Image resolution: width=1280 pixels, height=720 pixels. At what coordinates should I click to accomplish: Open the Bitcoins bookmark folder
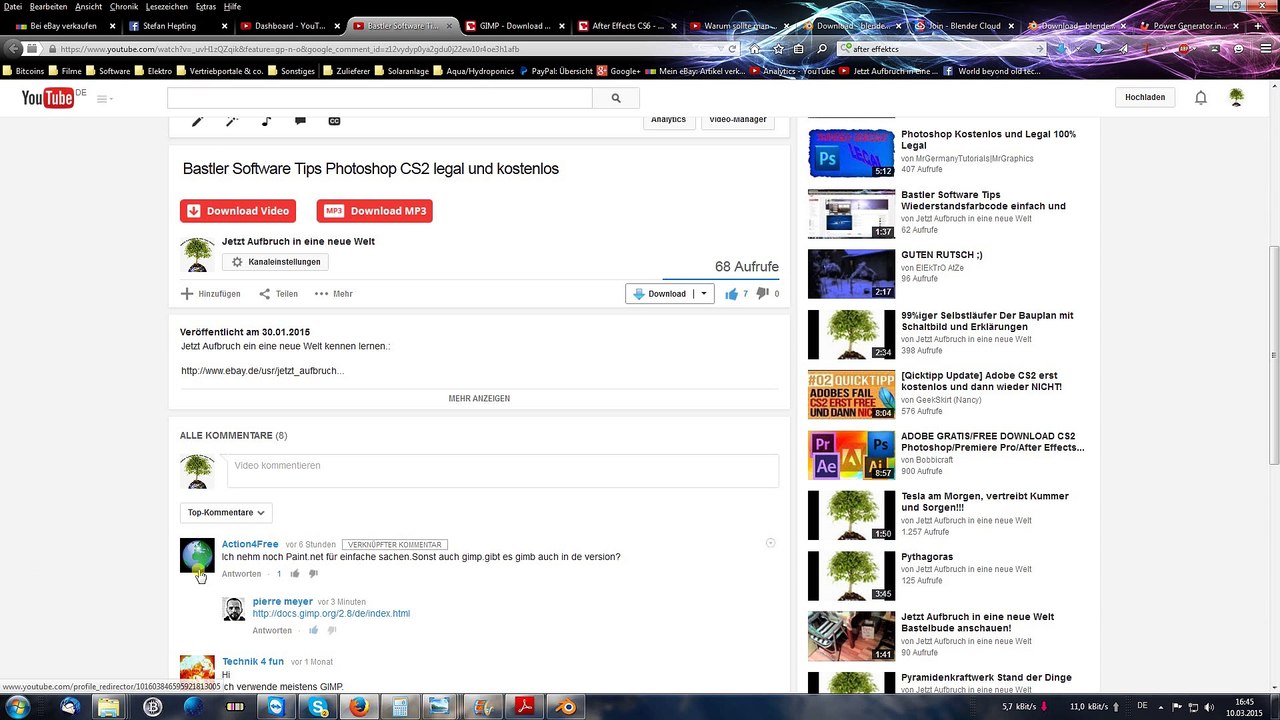pyautogui.click(x=23, y=71)
